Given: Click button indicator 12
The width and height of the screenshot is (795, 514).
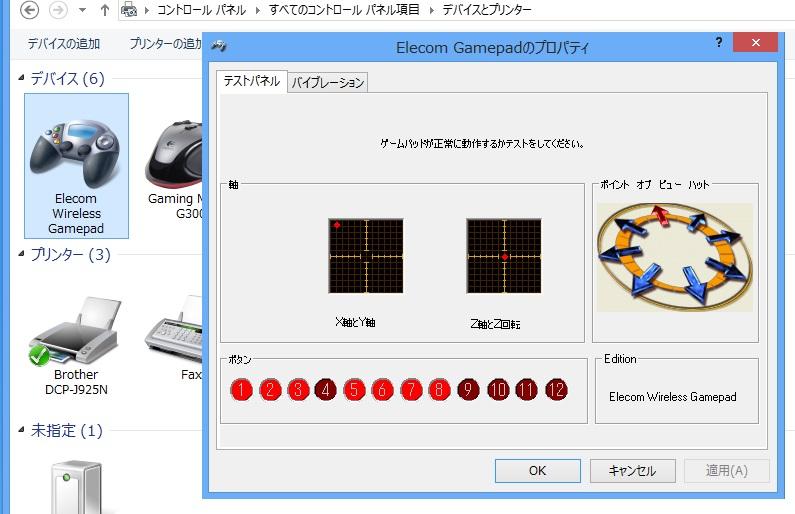Looking at the screenshot, I should pos(556,390).
